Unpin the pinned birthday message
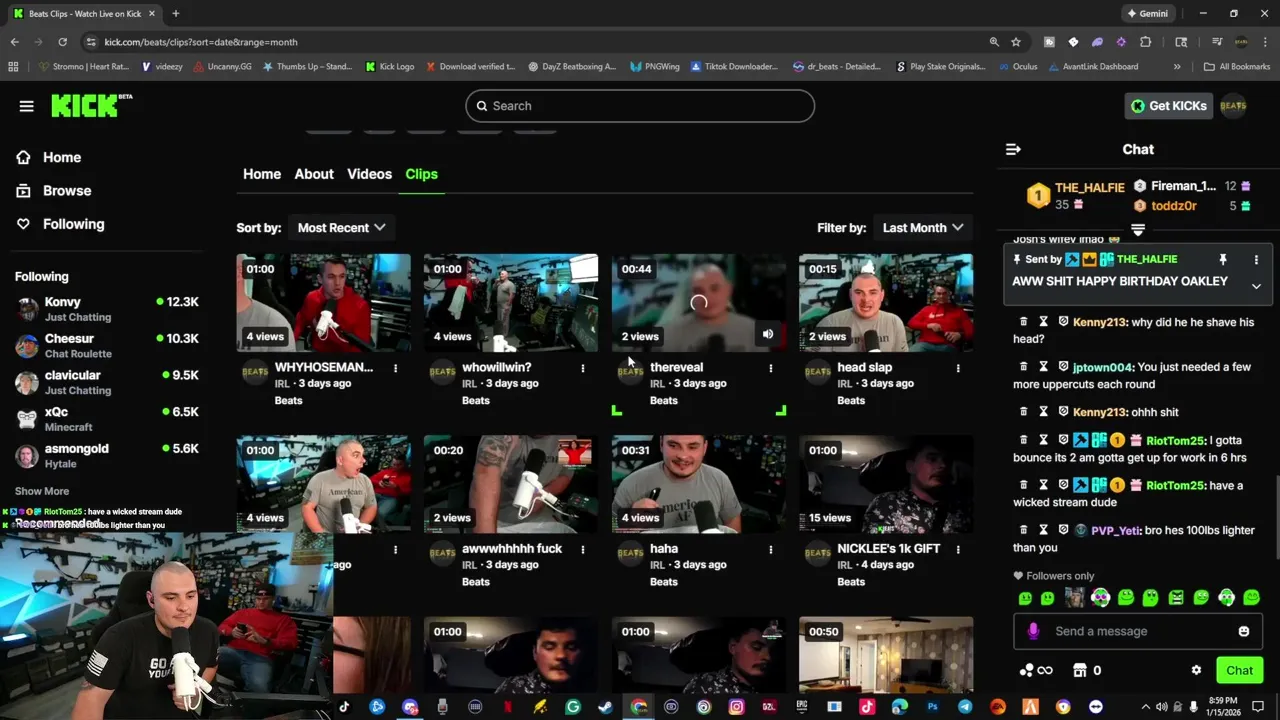1280x720 pixels. (x=1222, y=260)
